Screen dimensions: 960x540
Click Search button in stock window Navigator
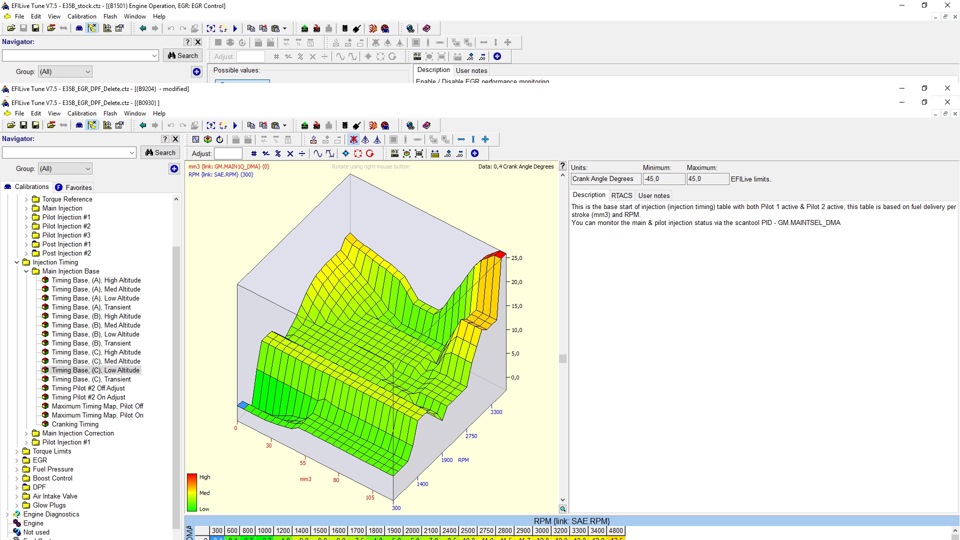click(183, 55)
